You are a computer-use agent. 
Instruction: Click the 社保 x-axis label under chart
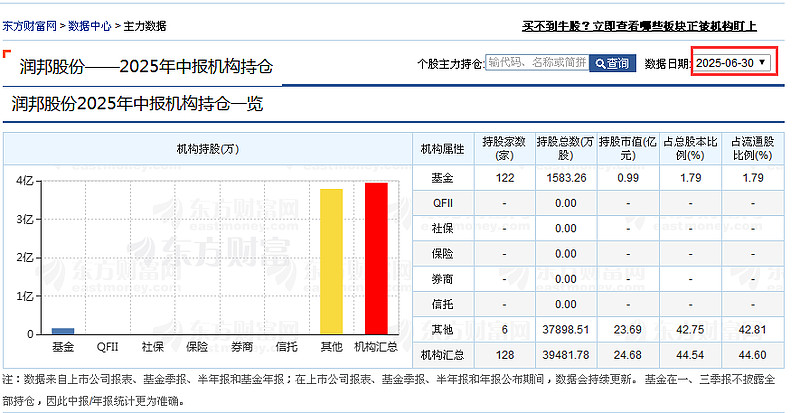pyautogui.click(x=153, y=347)
